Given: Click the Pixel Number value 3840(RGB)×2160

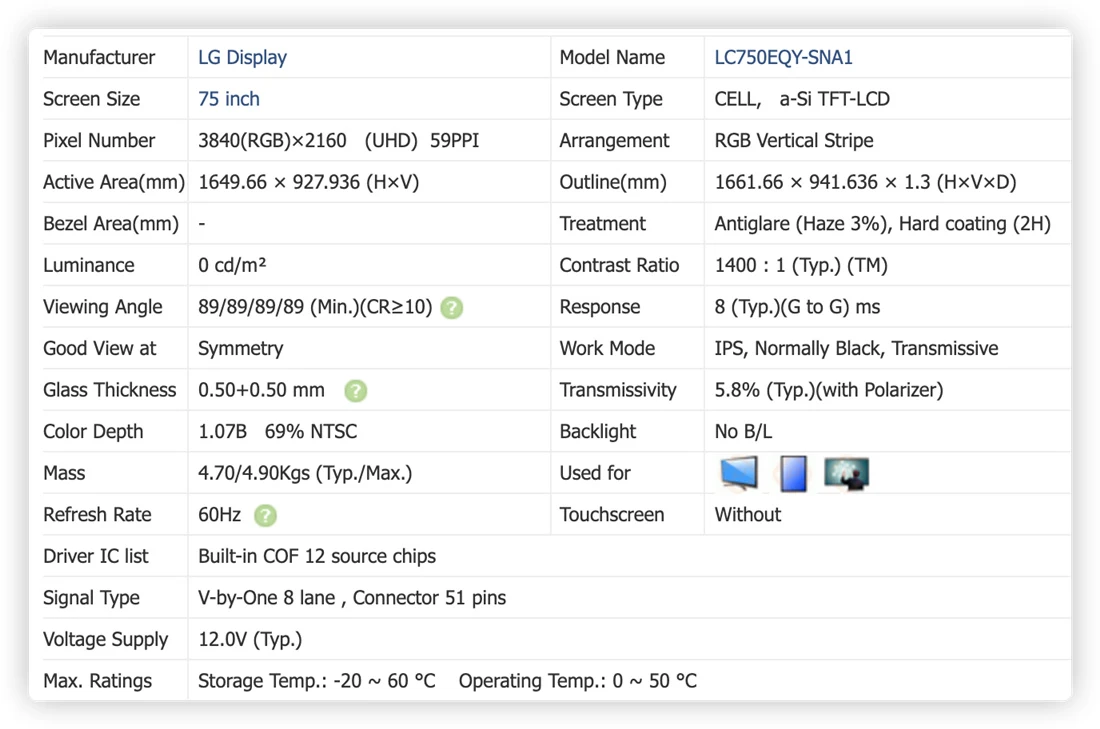Looking at the screenshot, I should [272, 140].
